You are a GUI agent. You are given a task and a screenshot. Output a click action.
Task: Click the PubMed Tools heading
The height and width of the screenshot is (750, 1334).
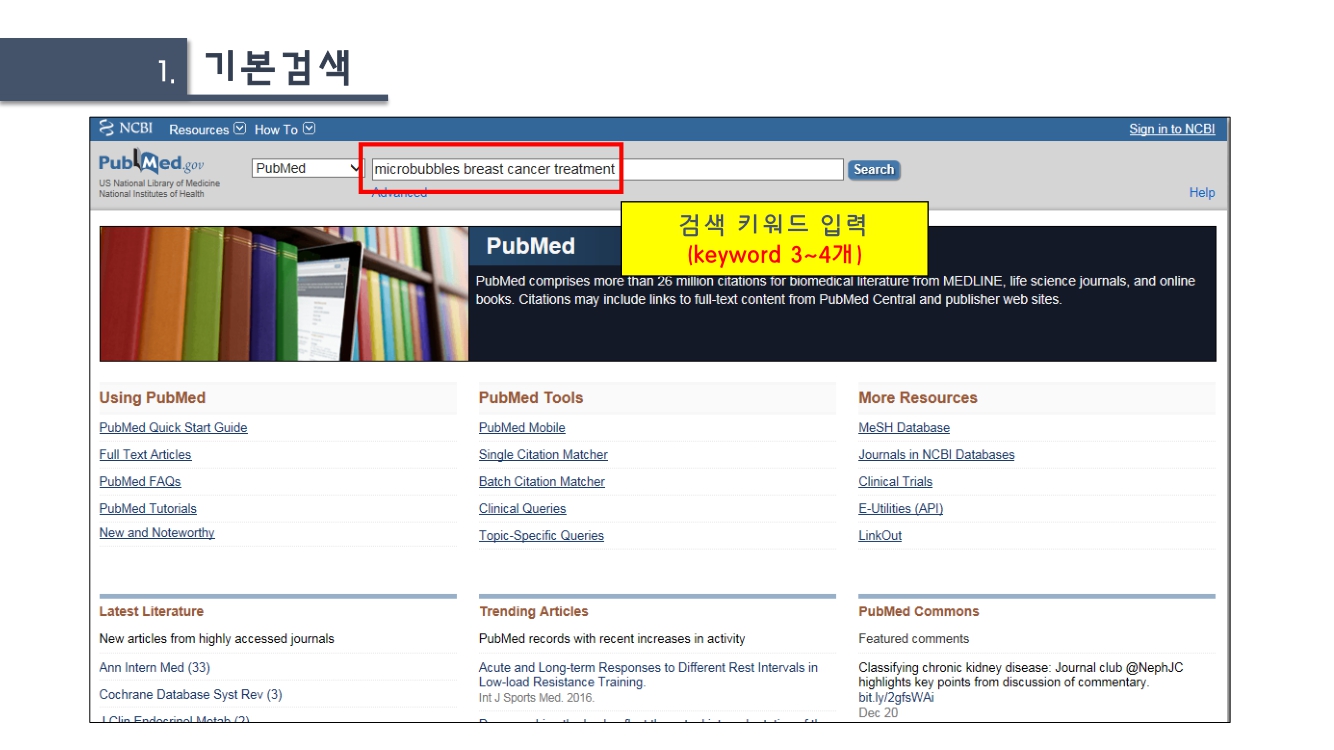[x=531, y=398]
